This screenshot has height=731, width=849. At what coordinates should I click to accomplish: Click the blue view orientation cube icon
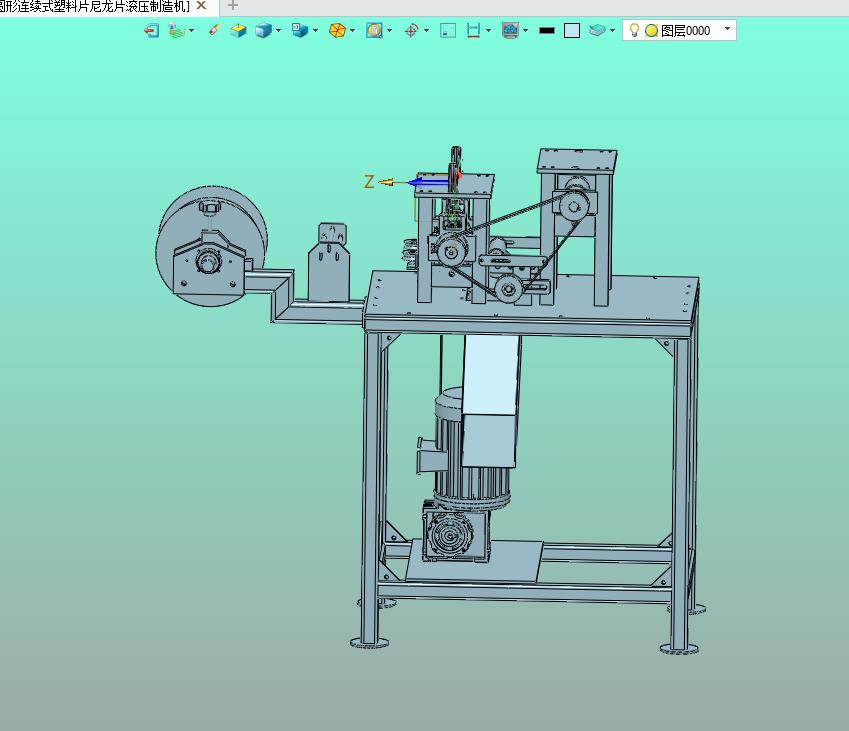(300, 30)
